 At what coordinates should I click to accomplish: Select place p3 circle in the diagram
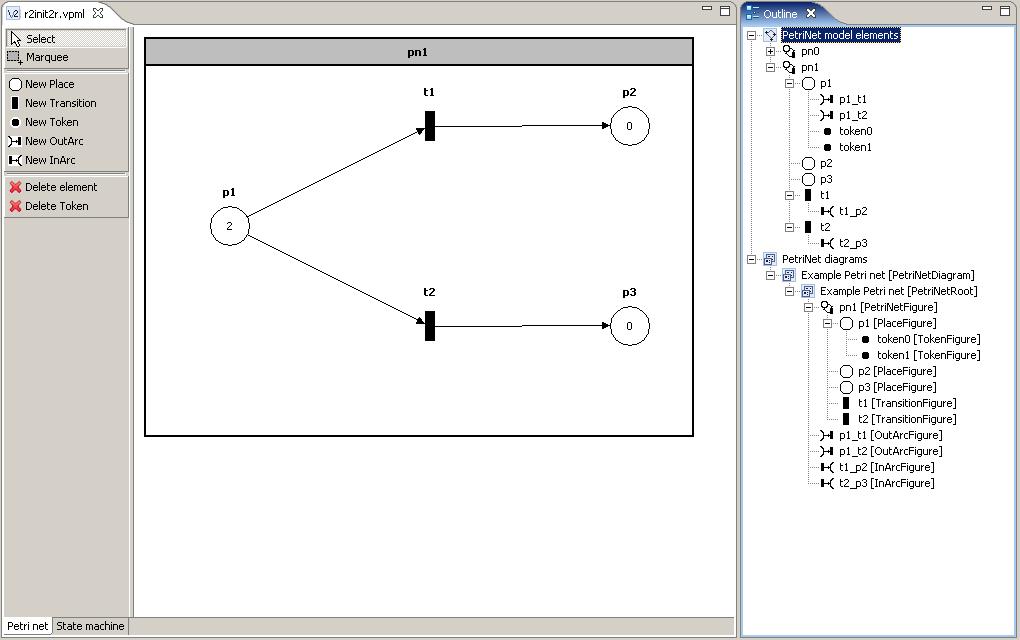point(630,326)
